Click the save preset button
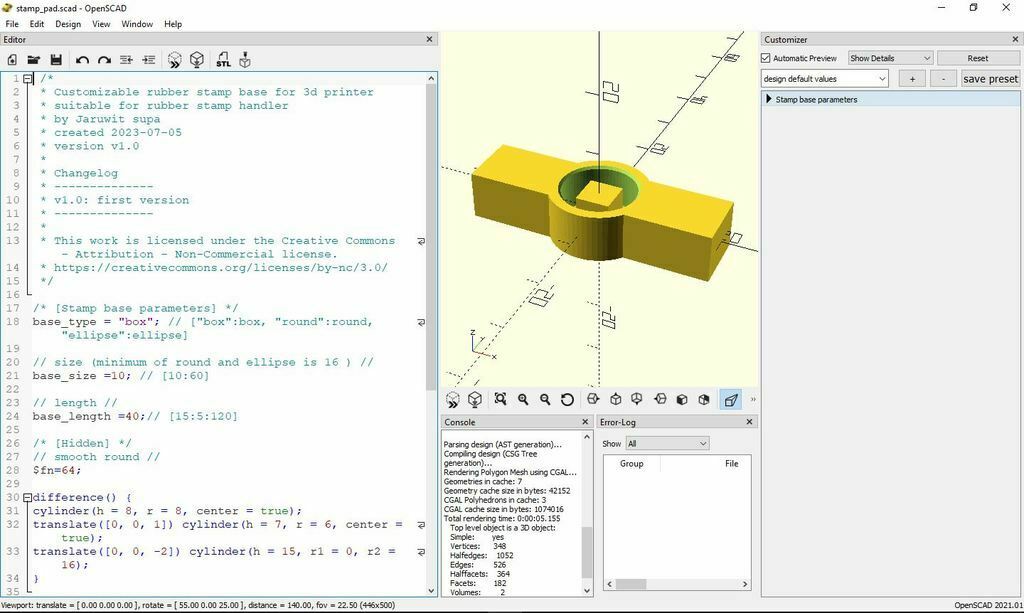Viewport: 1024px width, 613px height. point(990,79)
